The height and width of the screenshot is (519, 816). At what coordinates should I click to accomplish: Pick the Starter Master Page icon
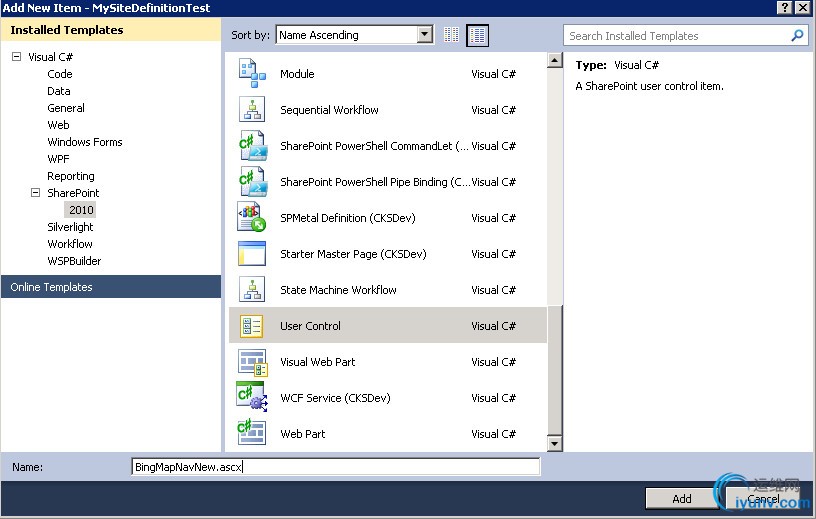(x=252, y=254)
